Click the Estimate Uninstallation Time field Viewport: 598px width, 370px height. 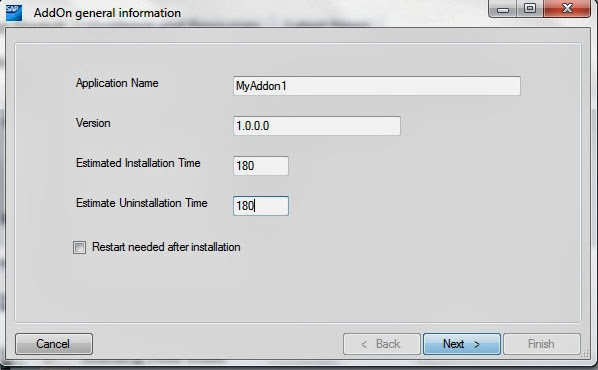[x=261, y=206]
